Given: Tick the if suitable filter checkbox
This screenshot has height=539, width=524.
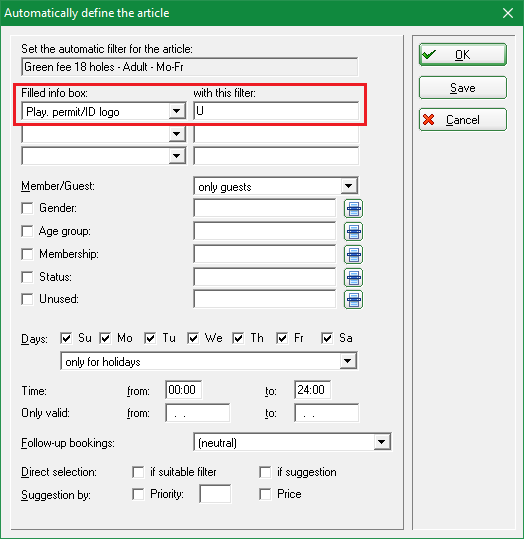Looking at the screenshot, I should tap(138, 472).
